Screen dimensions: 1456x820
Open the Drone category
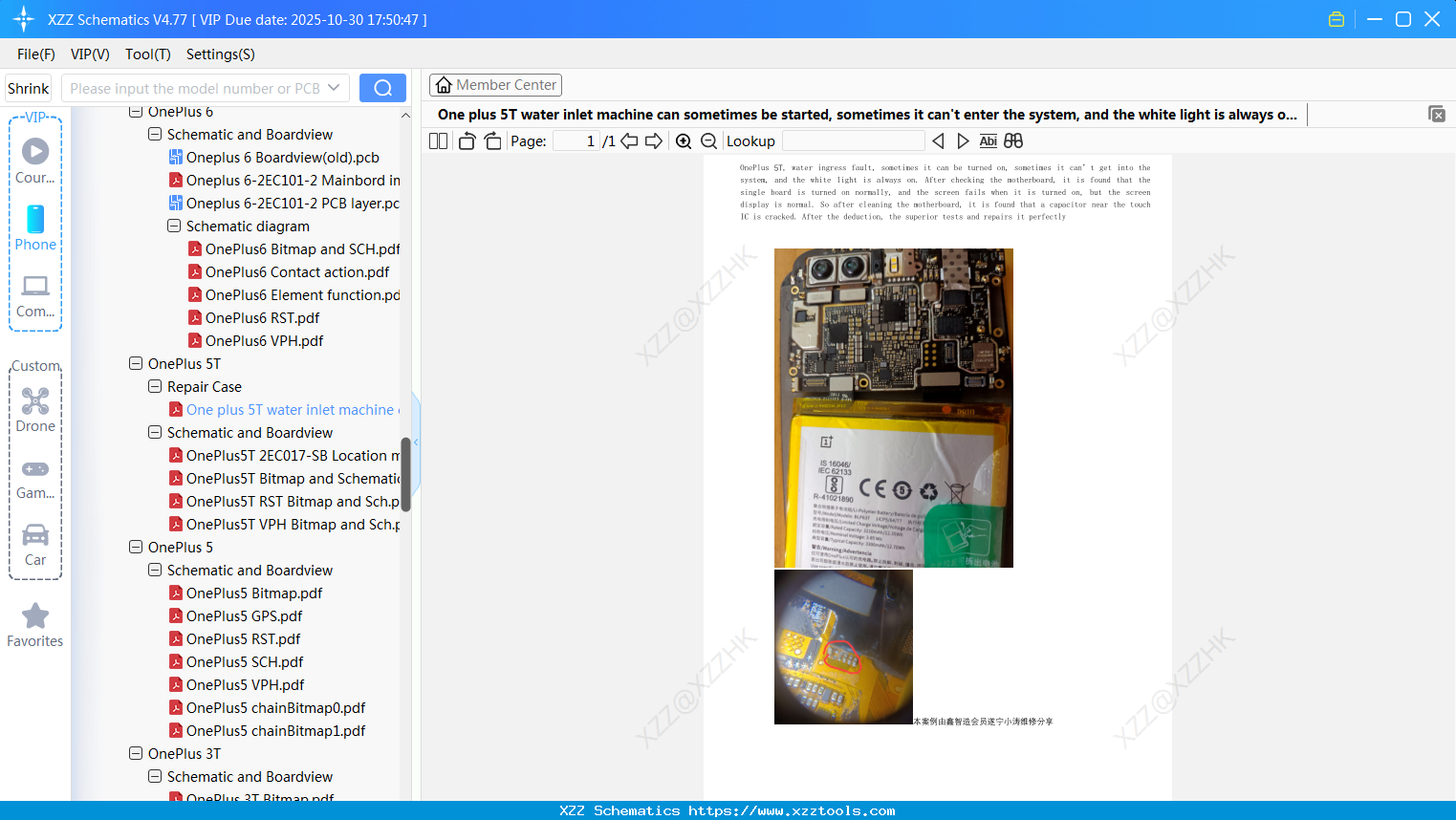coord(35,410)
